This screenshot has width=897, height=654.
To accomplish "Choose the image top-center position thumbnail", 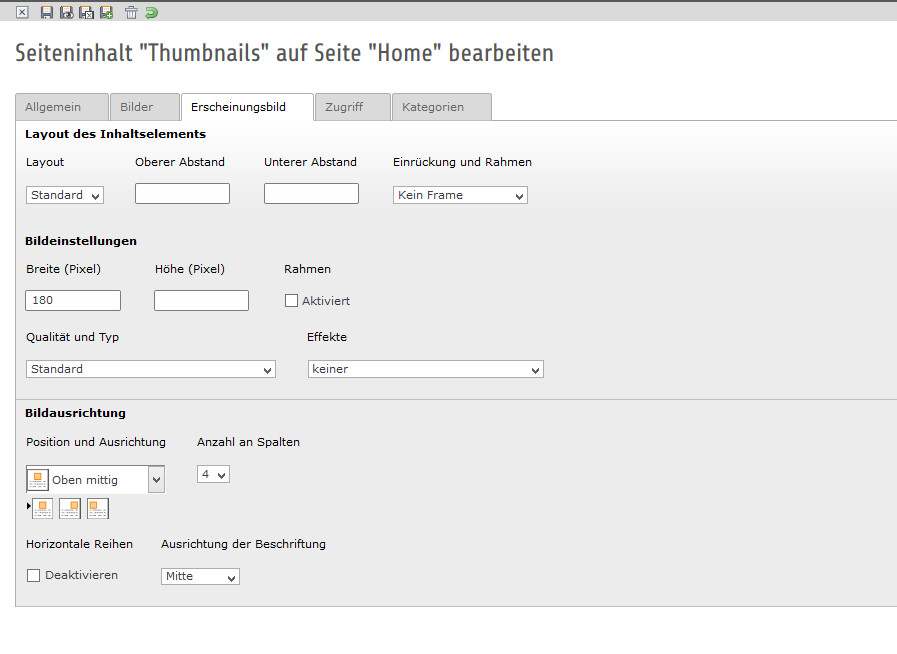I will click(42, 508).
